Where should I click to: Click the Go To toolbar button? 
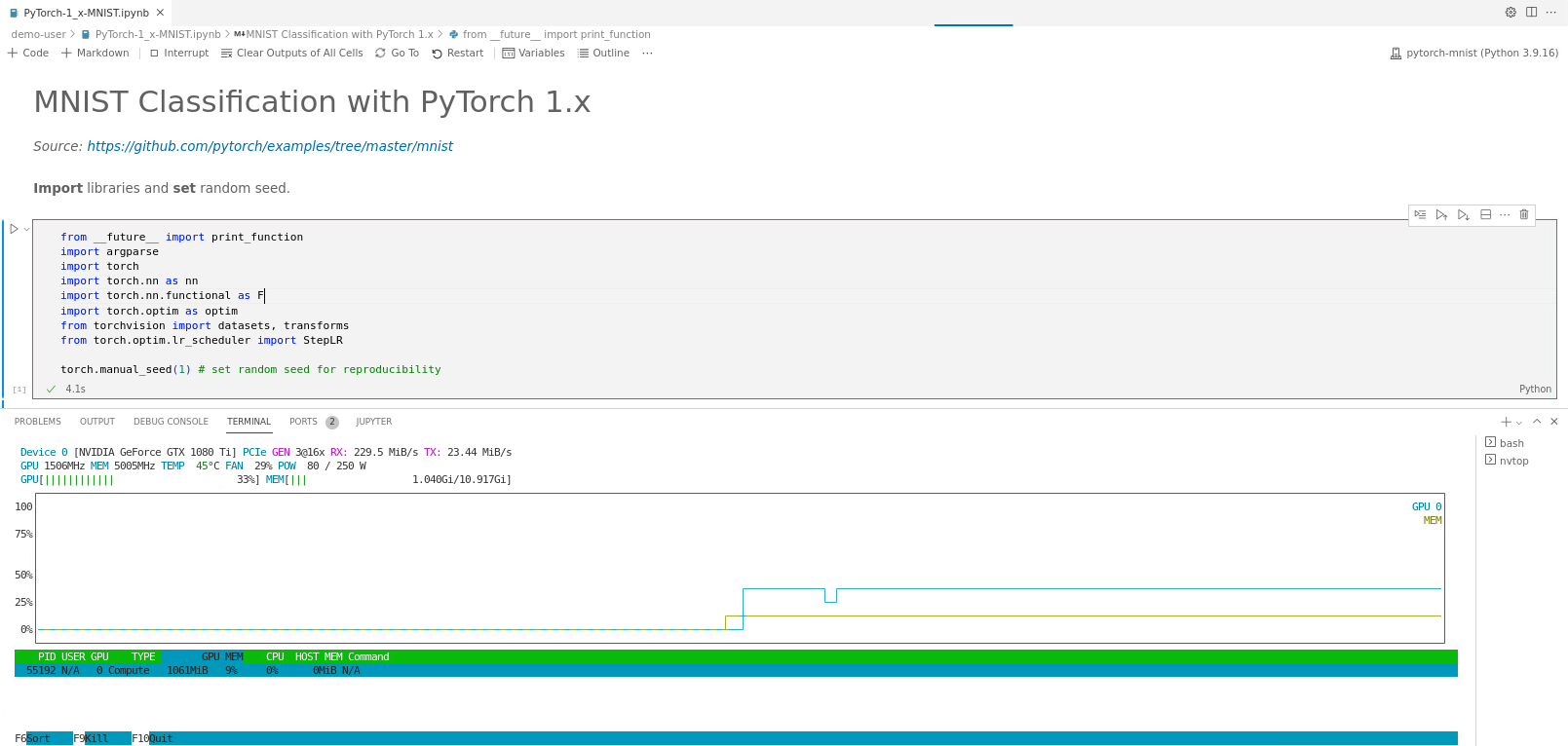(x=397, y=53)
